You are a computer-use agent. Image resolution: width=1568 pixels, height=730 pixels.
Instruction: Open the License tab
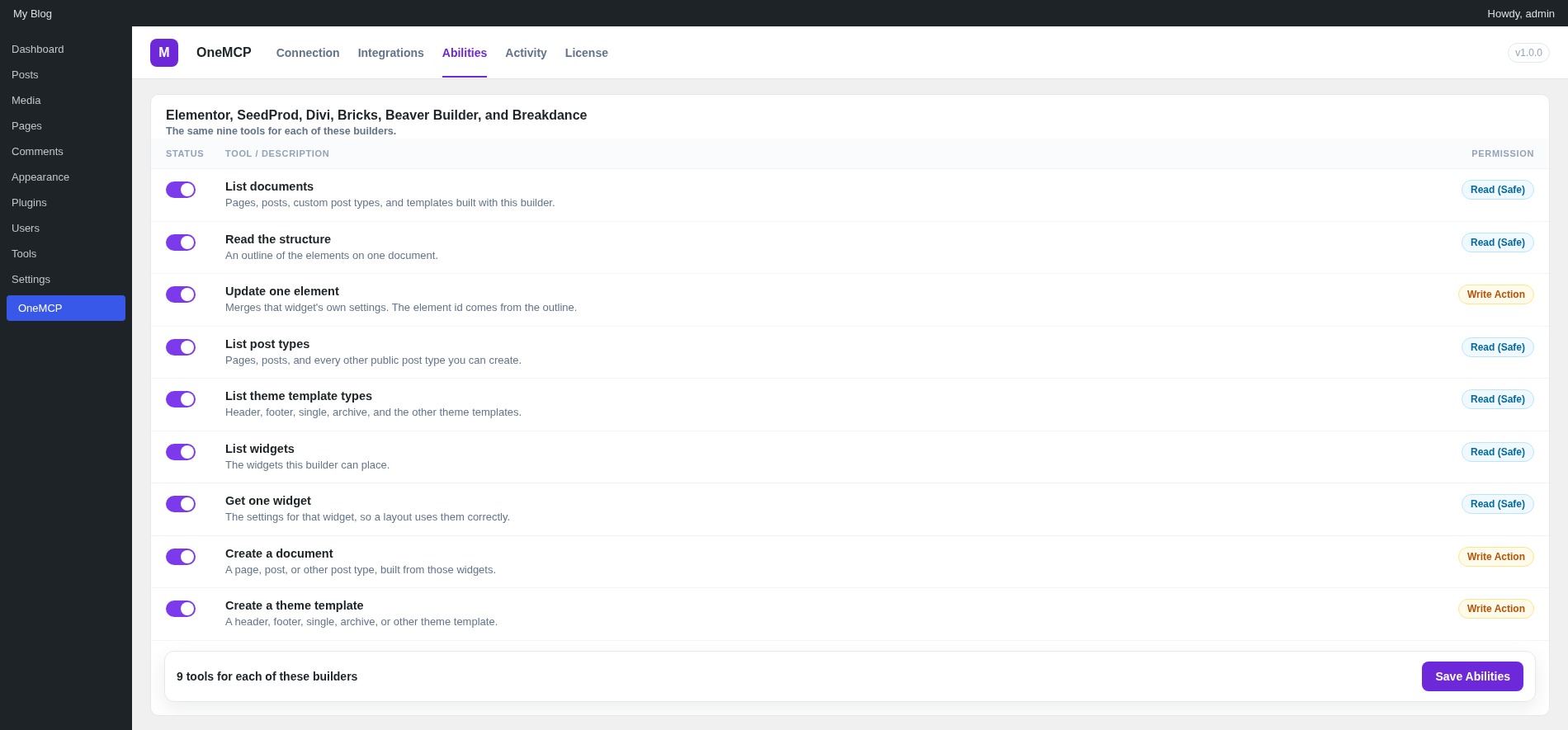click(x=587, y=53)
